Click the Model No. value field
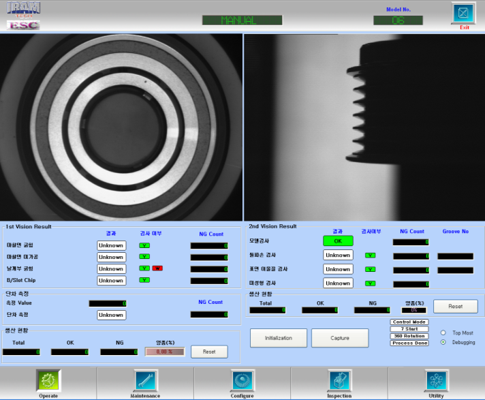The width and height of the screenshot is (485, 400). [x=398, y=20]
